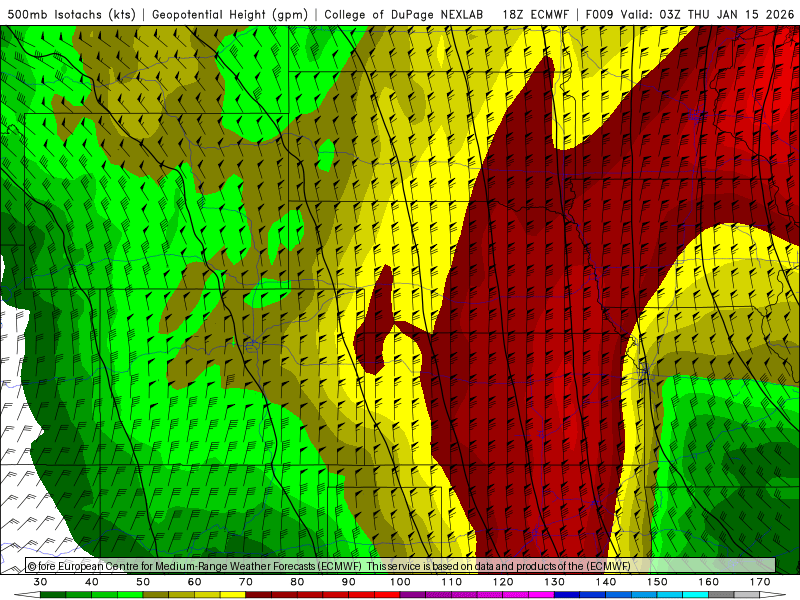
Task: Click the '70' color bar label
Action: [246, 582]
